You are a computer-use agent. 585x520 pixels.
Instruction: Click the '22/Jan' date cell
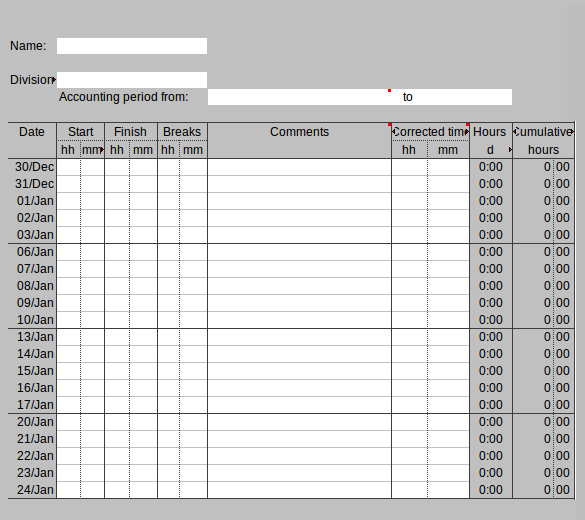point(32,456)
